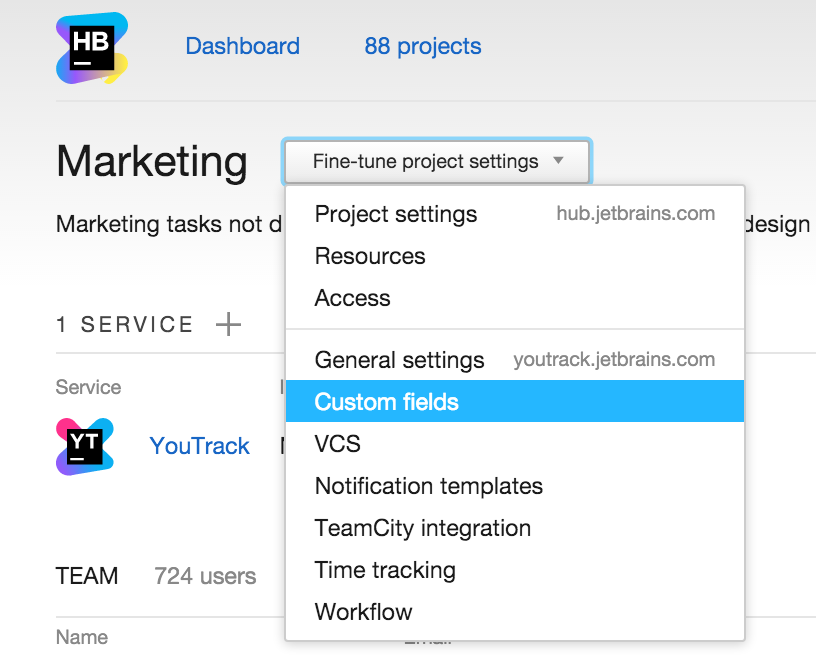Add a service with the plus icon
Viewport: 816px width, 668px height.
pyautogui.click(x=228, y=325)
